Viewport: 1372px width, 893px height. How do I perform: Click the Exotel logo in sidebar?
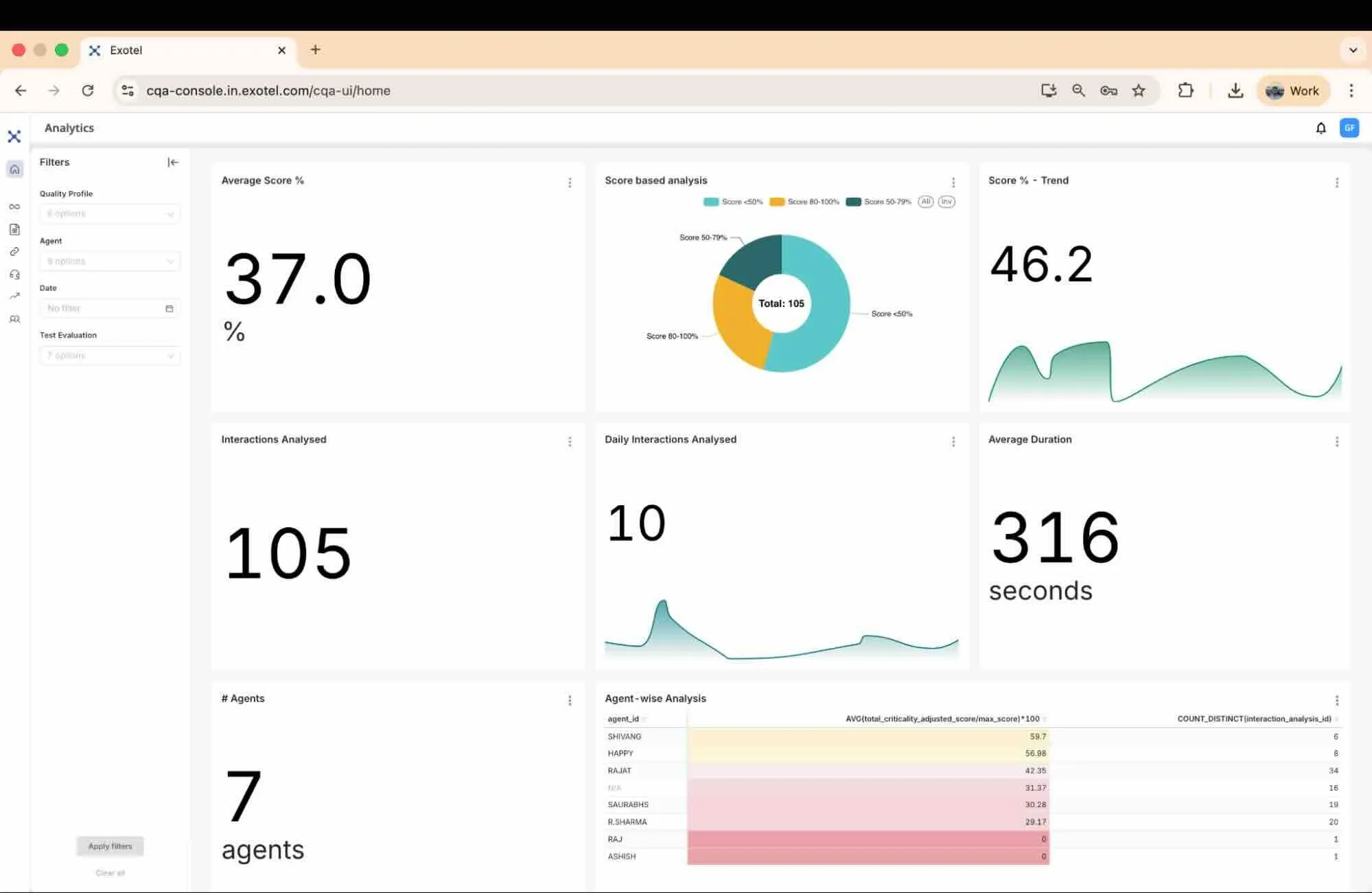pos(14,136)
